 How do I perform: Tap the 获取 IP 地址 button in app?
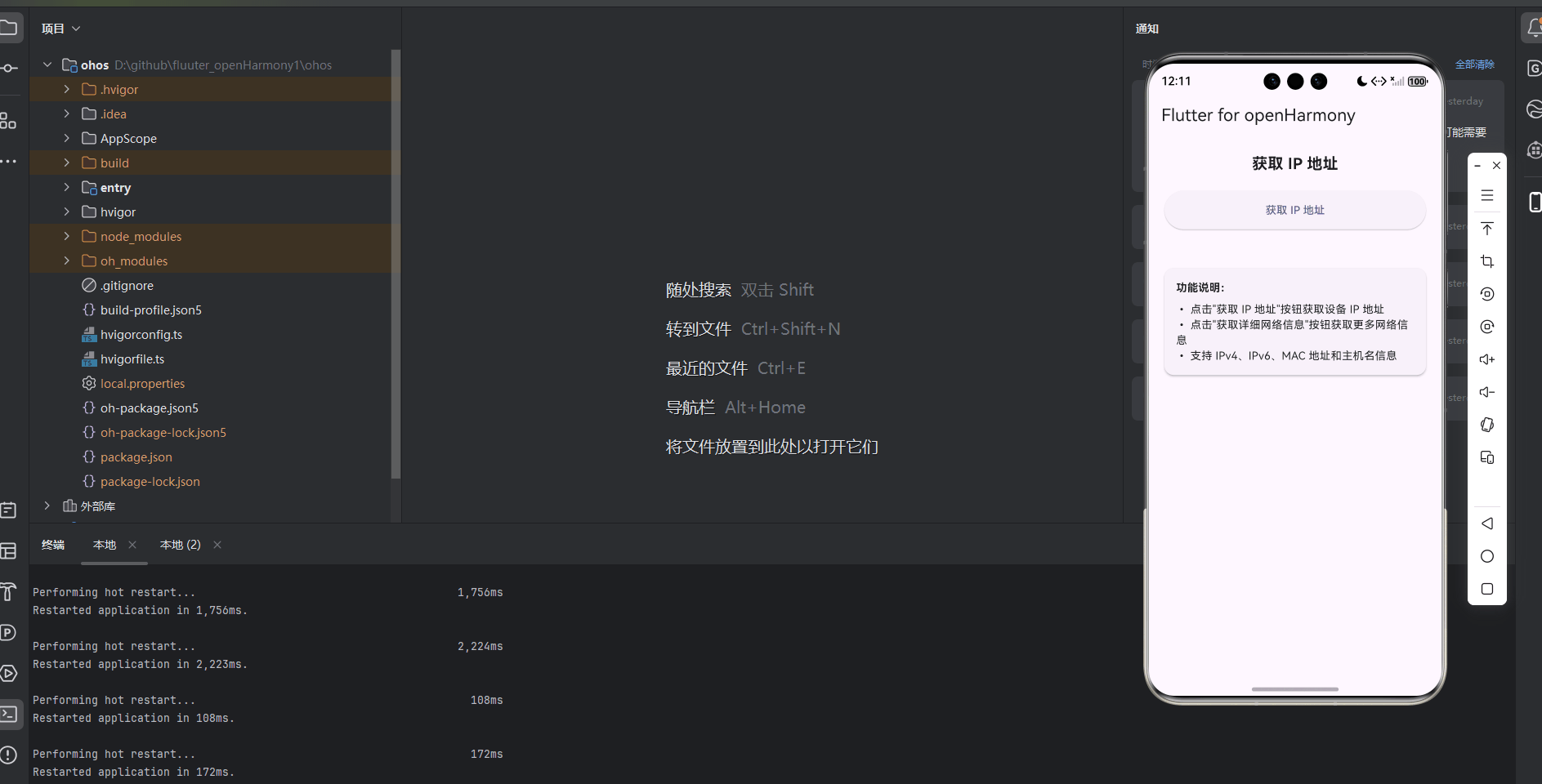click(1294, 210)
